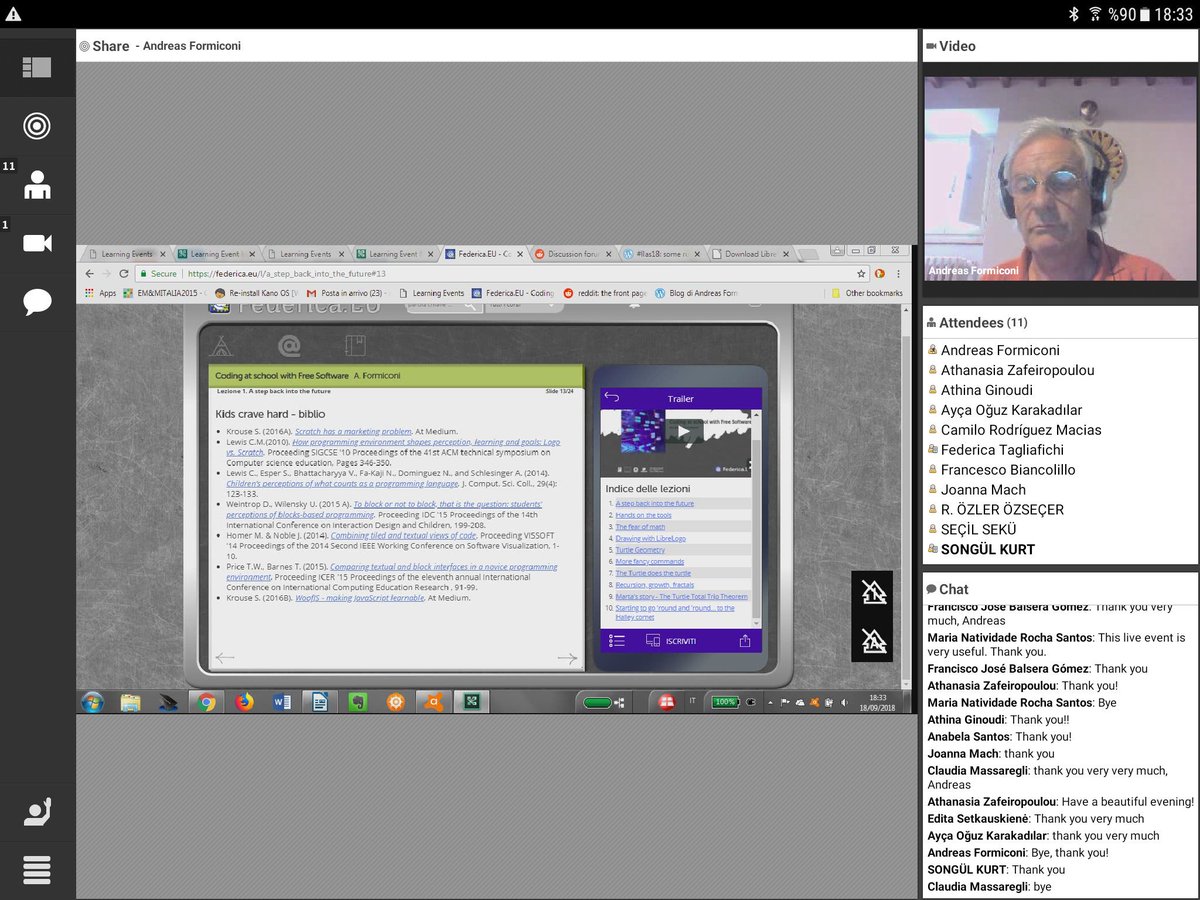The image size is (1200, 900).
Task: Open Blog di Andreas Formiconi bookmark
Action: [x=696, y=293]
